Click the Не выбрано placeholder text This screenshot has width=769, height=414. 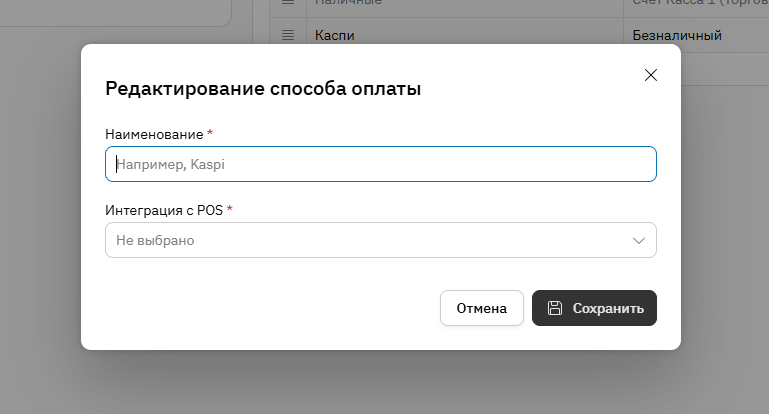tap(155, 240)
